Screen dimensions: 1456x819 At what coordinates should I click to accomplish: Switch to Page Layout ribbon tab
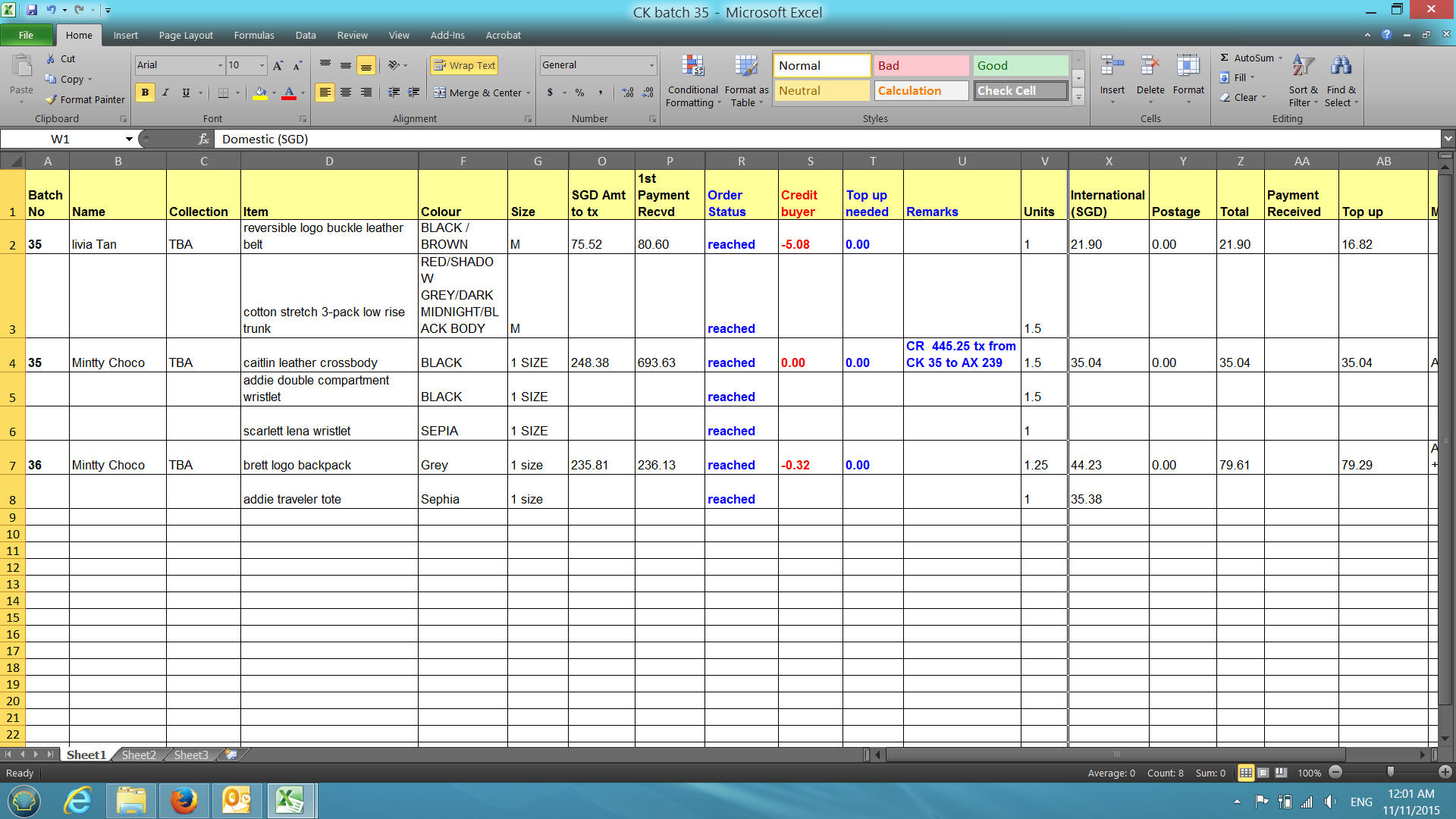tap(186, 35)
